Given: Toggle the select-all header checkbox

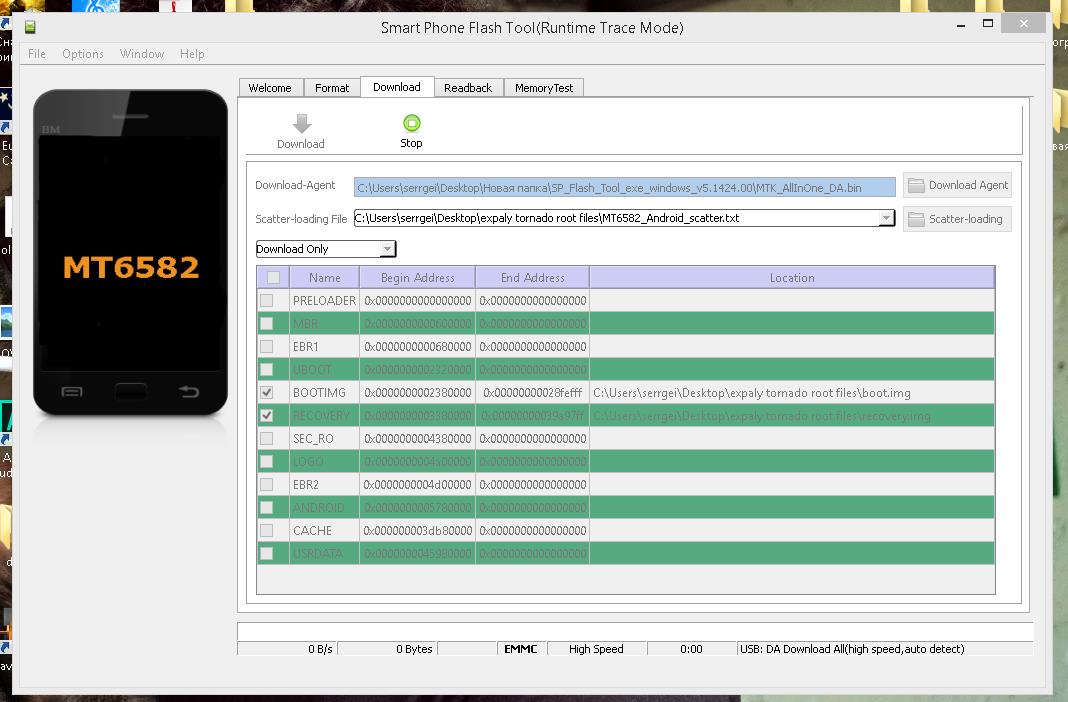Looking at the screenshot, I should pos(273,278).
